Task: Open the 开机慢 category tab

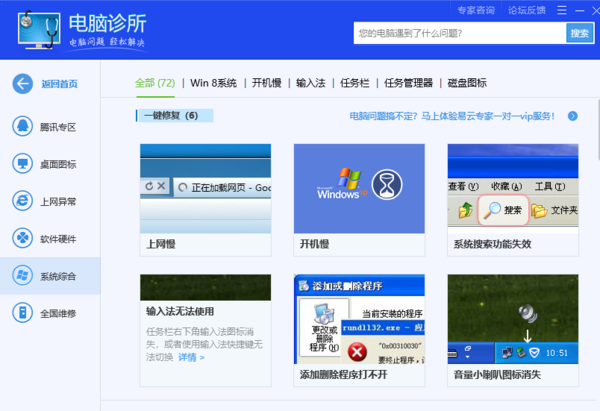Action: point(267,83)
